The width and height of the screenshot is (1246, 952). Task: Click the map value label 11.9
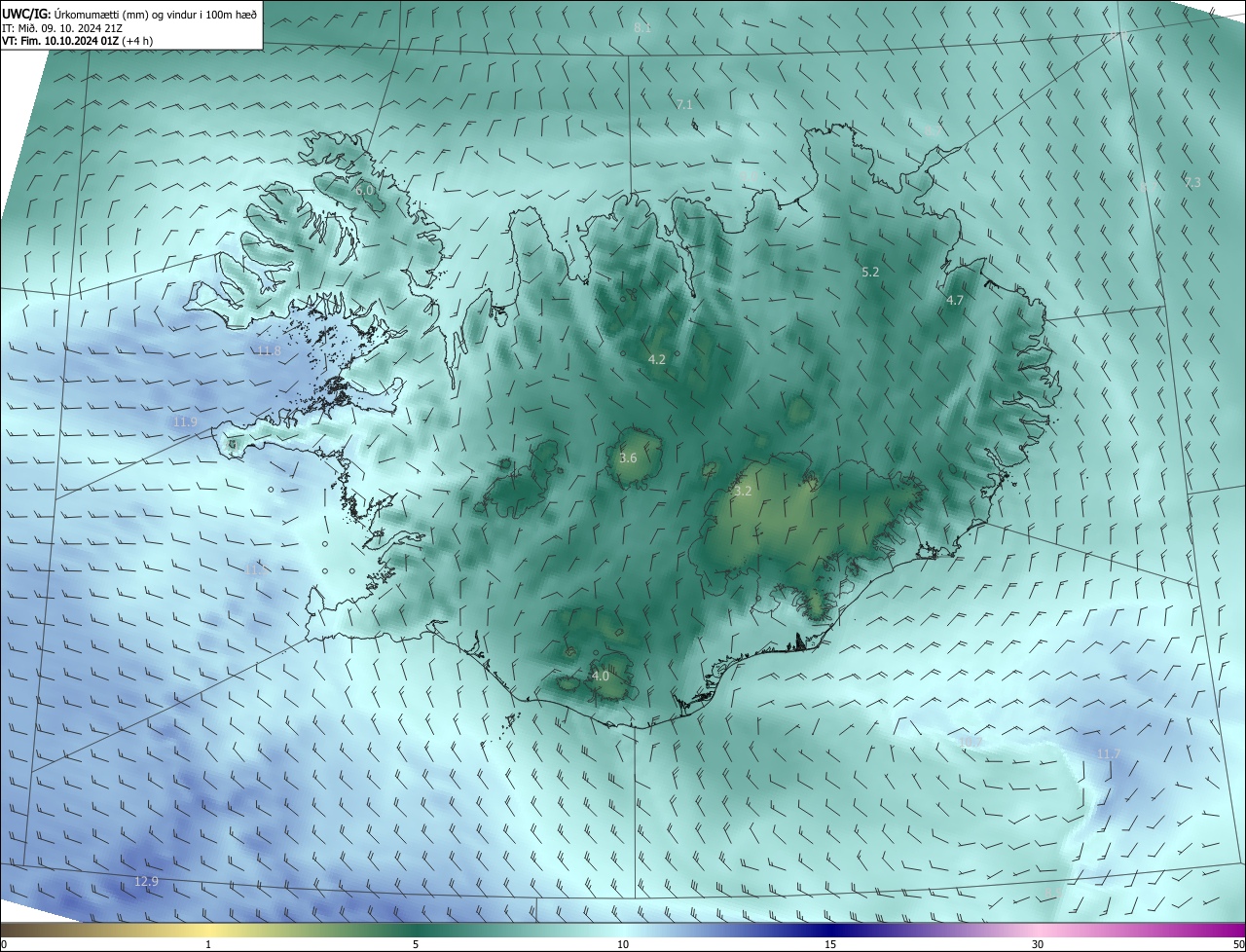coord(185,422)
